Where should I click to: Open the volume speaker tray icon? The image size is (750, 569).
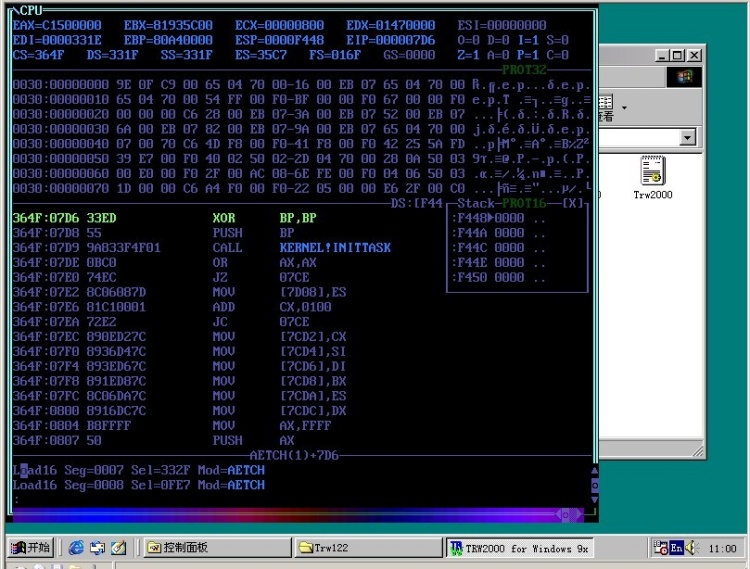[x=692, y=548]
